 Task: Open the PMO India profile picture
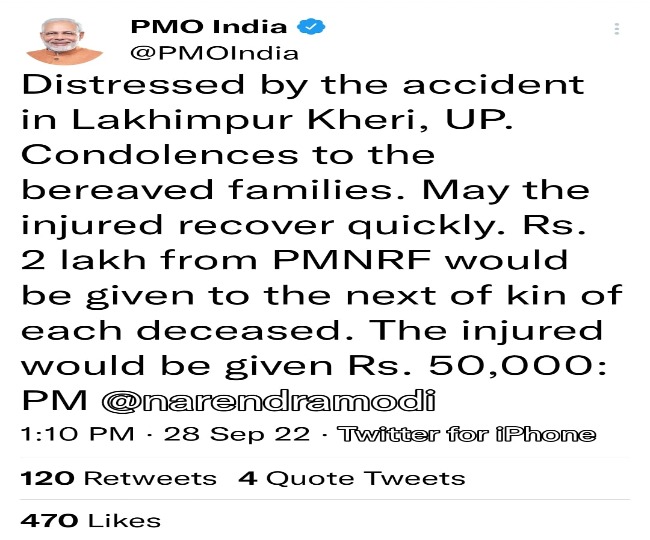(64, 41)
